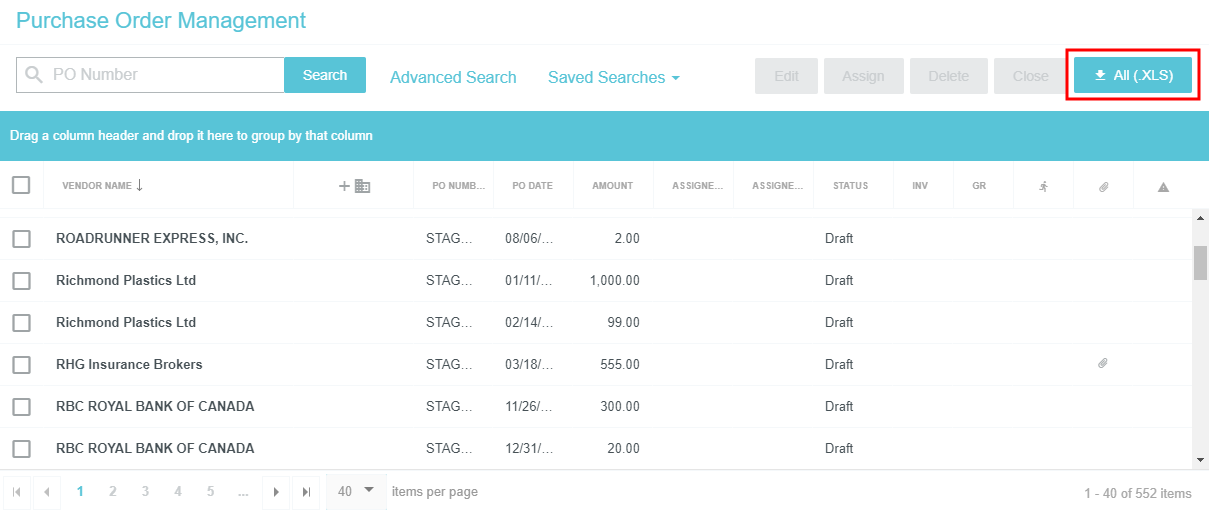
Task: Go to page 3 in pagination
Action: click(x=145, y=491)
